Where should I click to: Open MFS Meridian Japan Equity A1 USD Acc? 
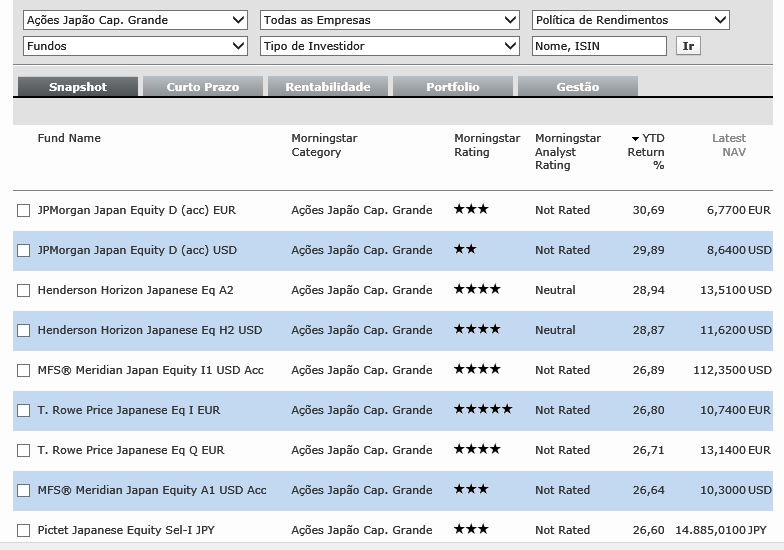[x=152, y=490]
